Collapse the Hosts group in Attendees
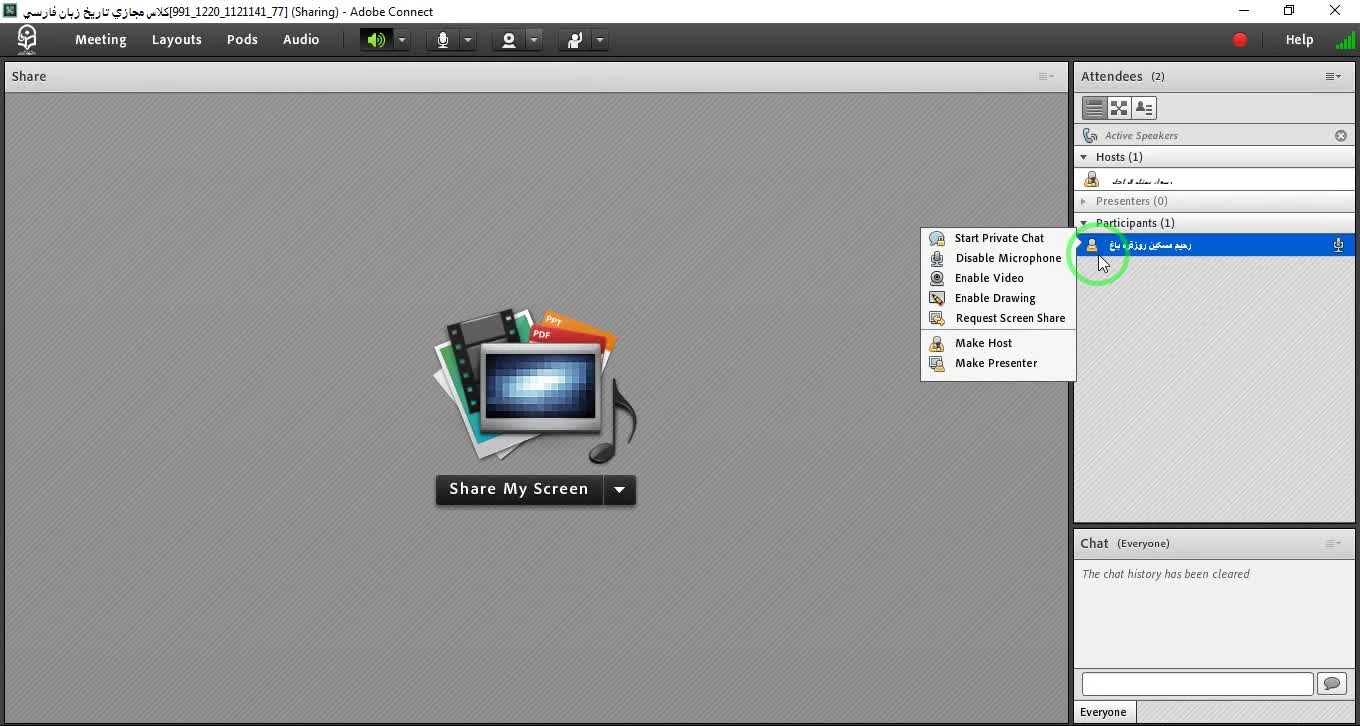Screen dimensions: 1360x726 point(1084,157)
